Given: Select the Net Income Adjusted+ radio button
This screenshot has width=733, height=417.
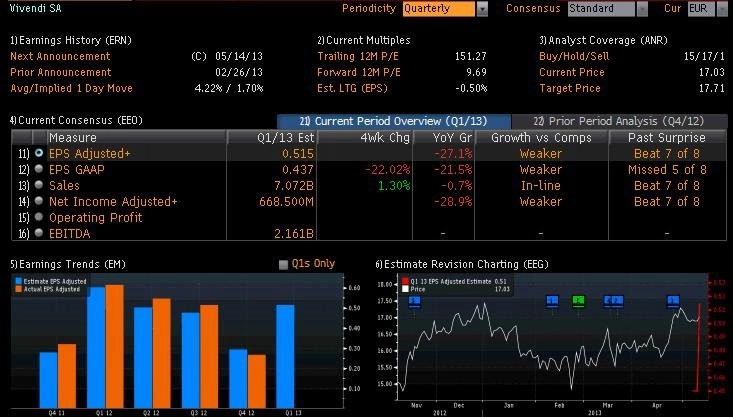Looking at the screenshot, I should (39, 201).
